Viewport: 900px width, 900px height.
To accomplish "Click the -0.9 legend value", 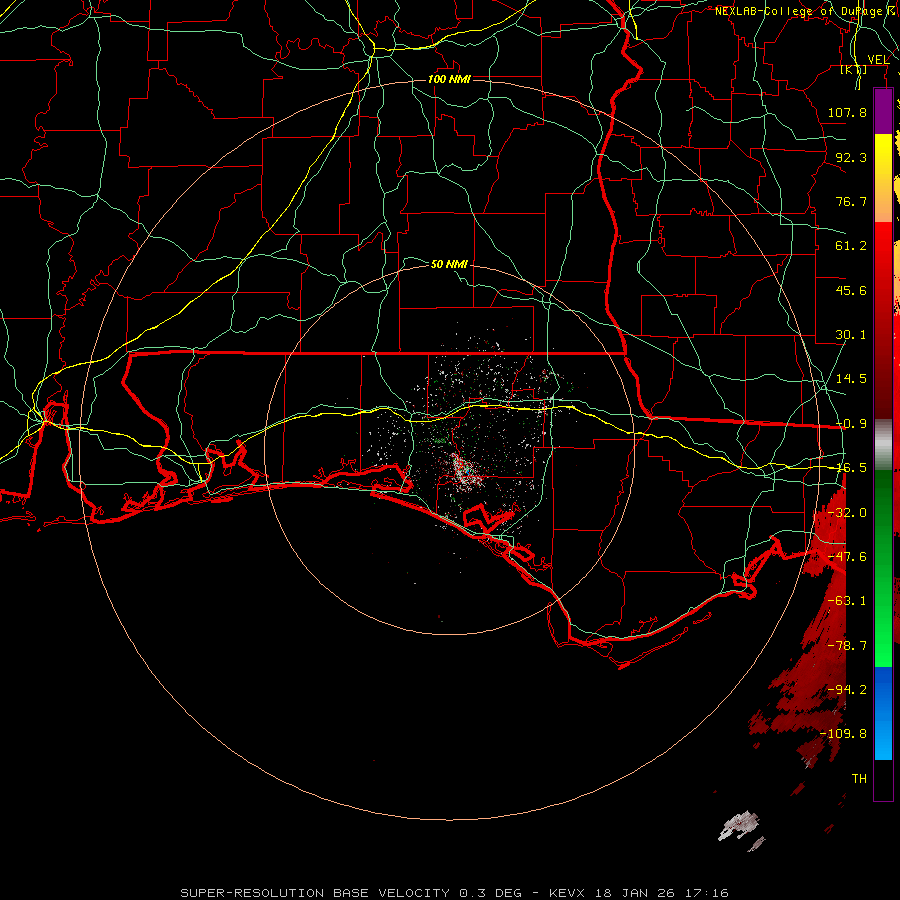I will point(851,424).
